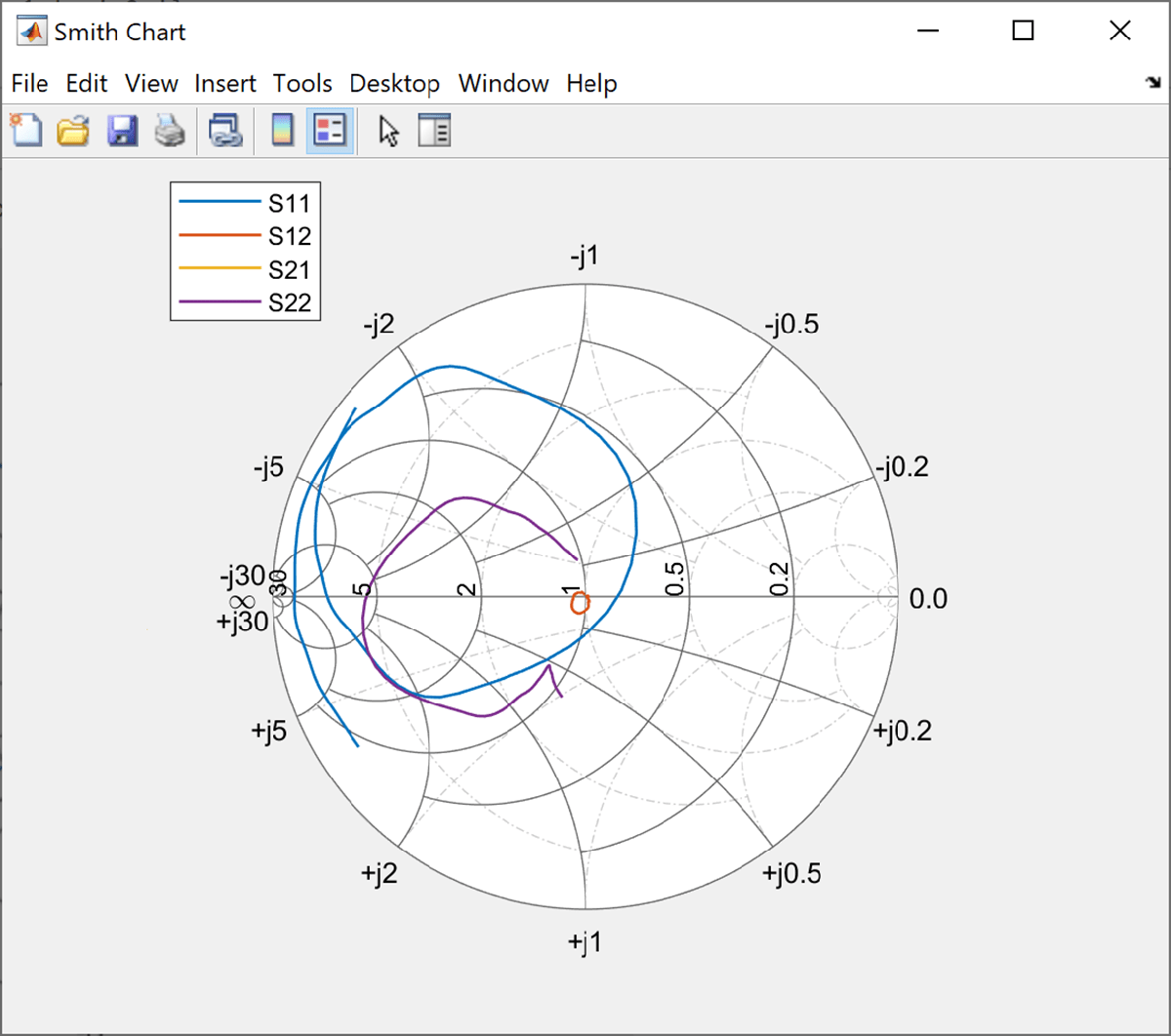The width and height of the screenshot is (1171, 1036).
Task: Open the Desktop menu
Action: click(x=394, y=84)
